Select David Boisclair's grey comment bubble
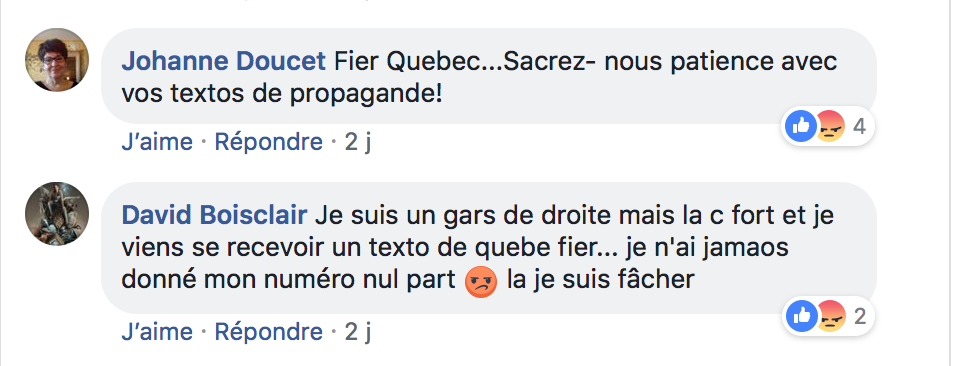The width and height of the screenshot is (954, 366). tap(489, 247)
